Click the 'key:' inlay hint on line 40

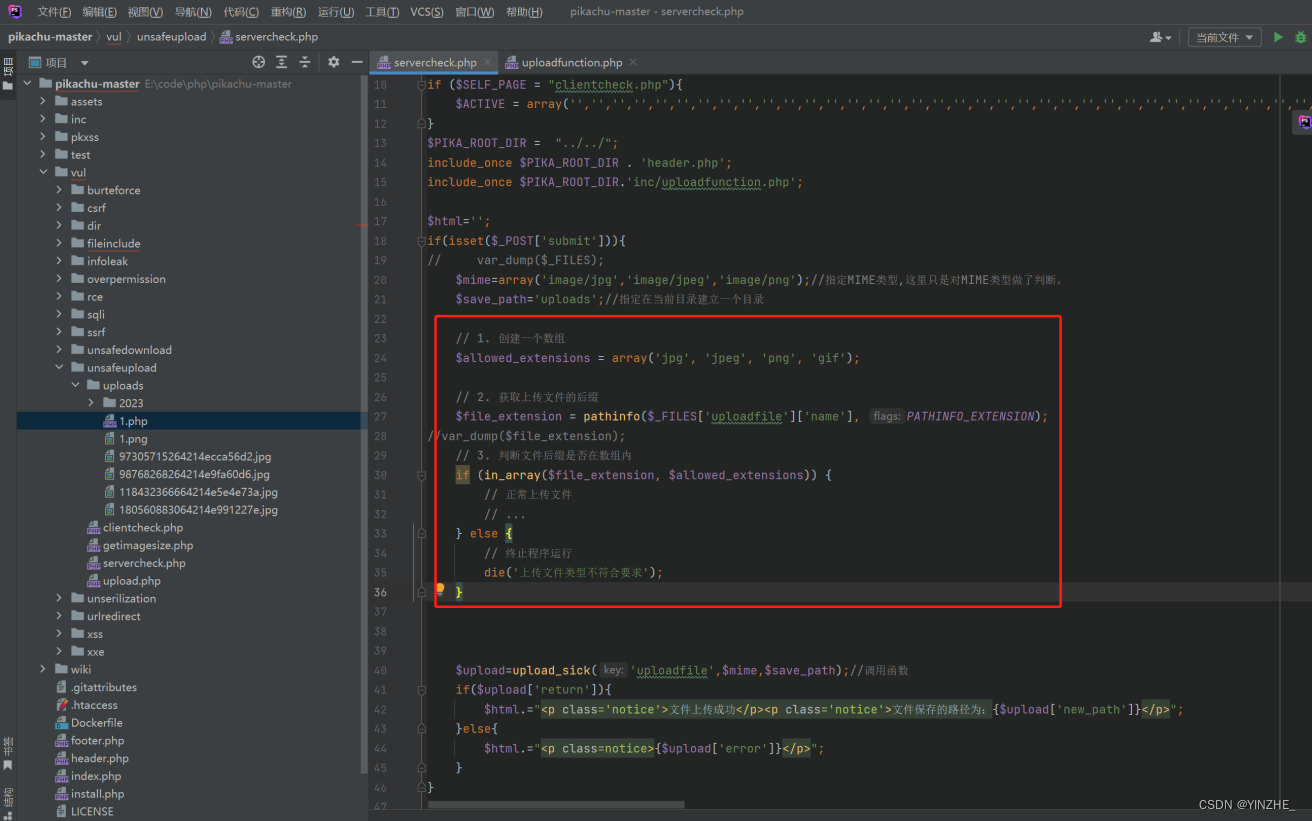coord(613,670)
